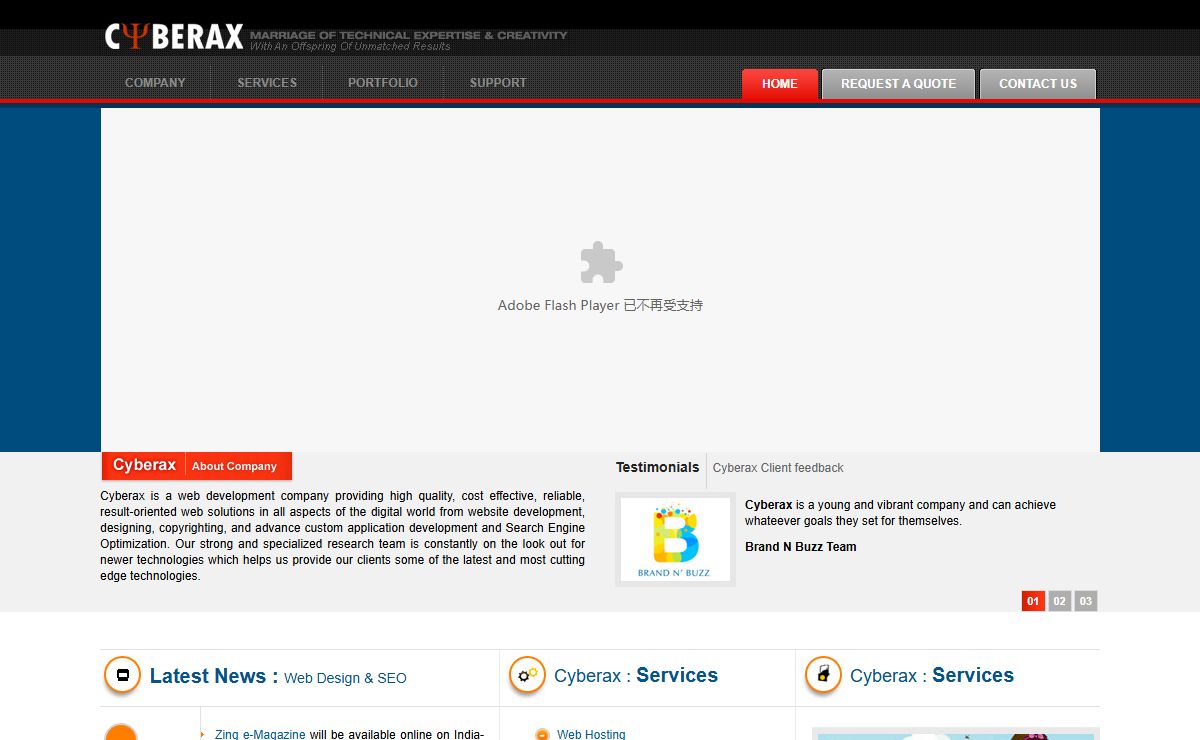Click the Cyberax About Company badge

[197, 466]
